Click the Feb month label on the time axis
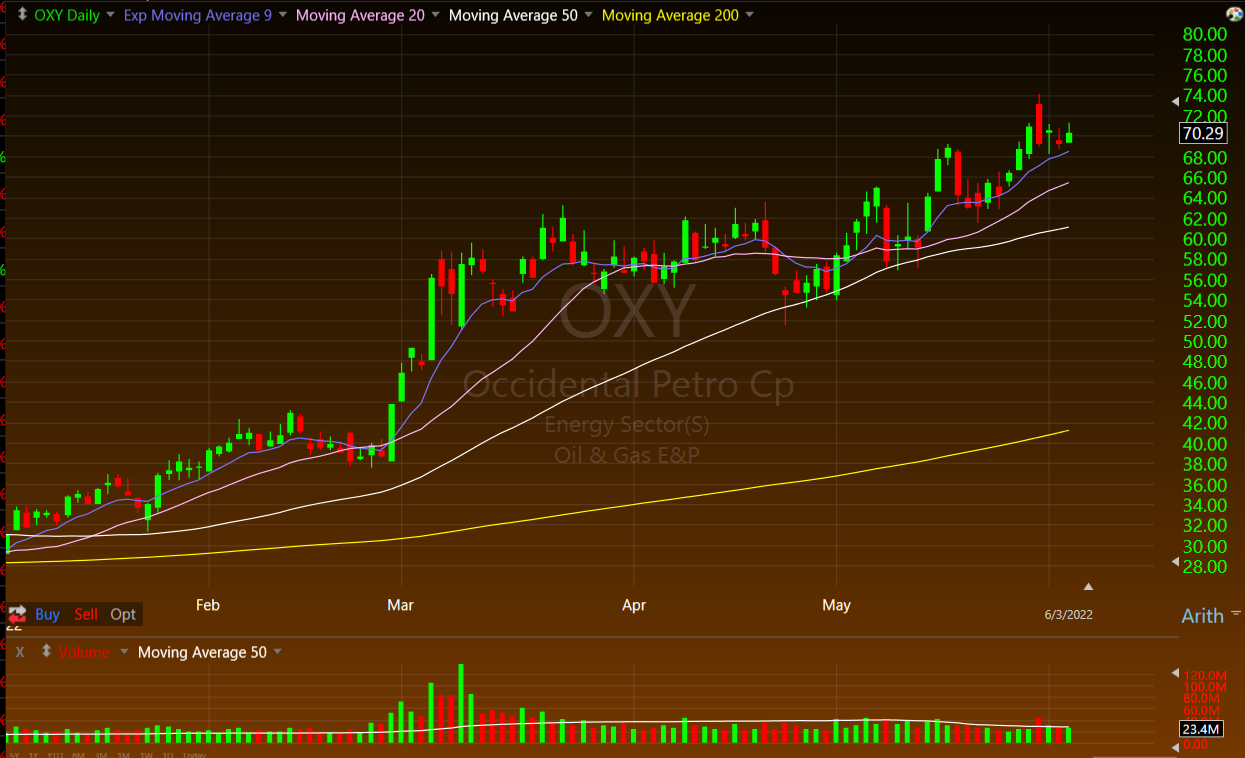The width and height of the screenshot is (1245, 758). (x=207, y=605)
